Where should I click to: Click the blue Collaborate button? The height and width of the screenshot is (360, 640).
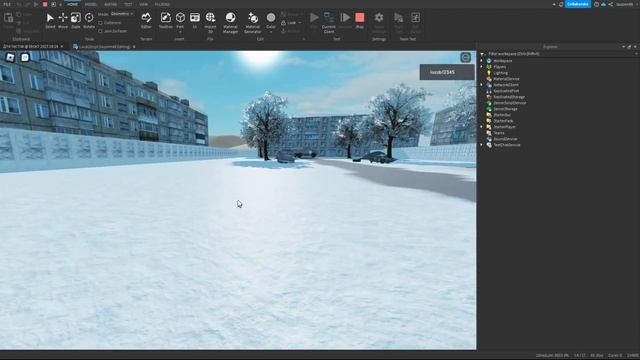pos(578,4)
